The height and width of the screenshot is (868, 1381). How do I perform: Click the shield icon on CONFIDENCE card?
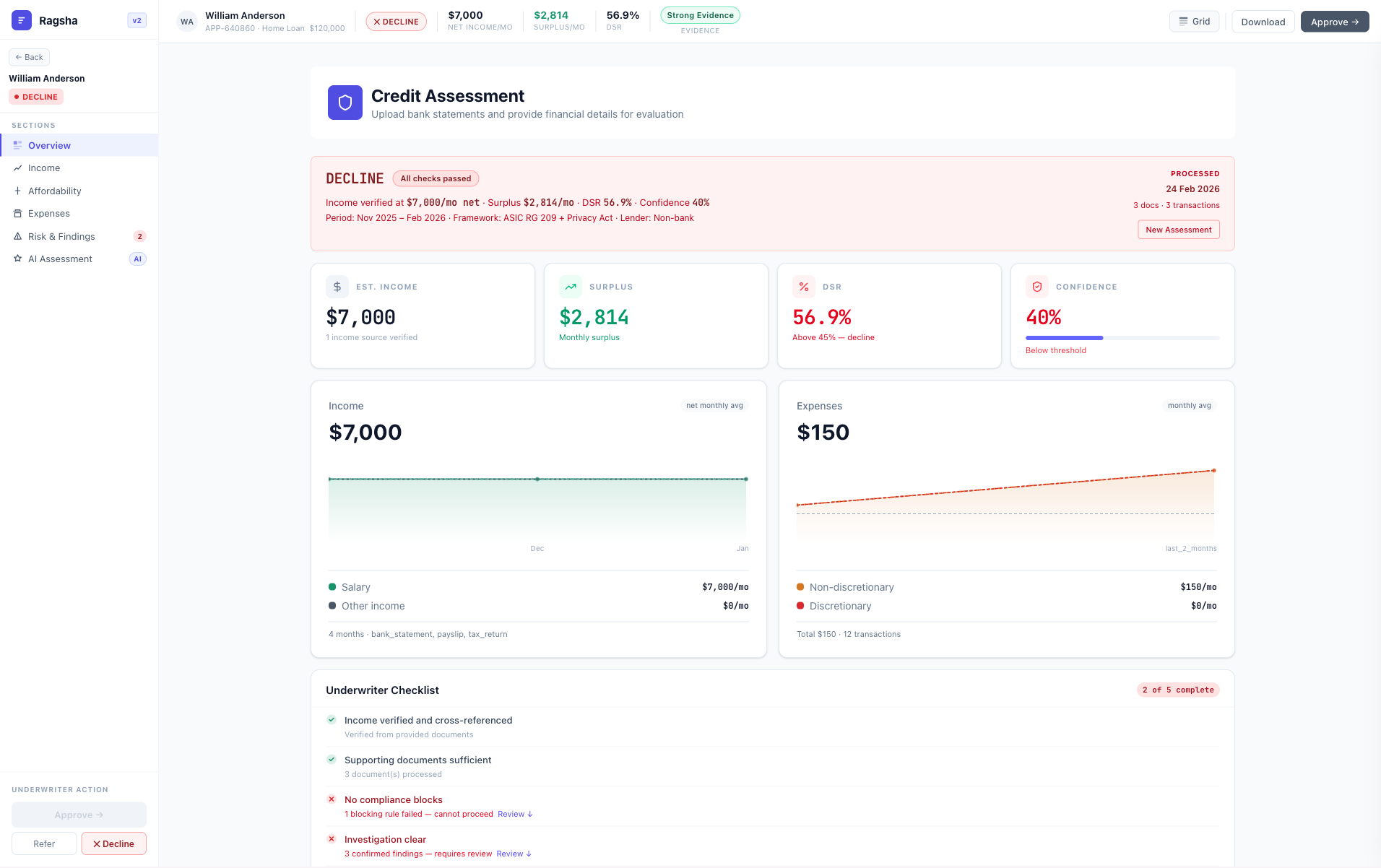pyautogui.click(x=1036, y=287)
